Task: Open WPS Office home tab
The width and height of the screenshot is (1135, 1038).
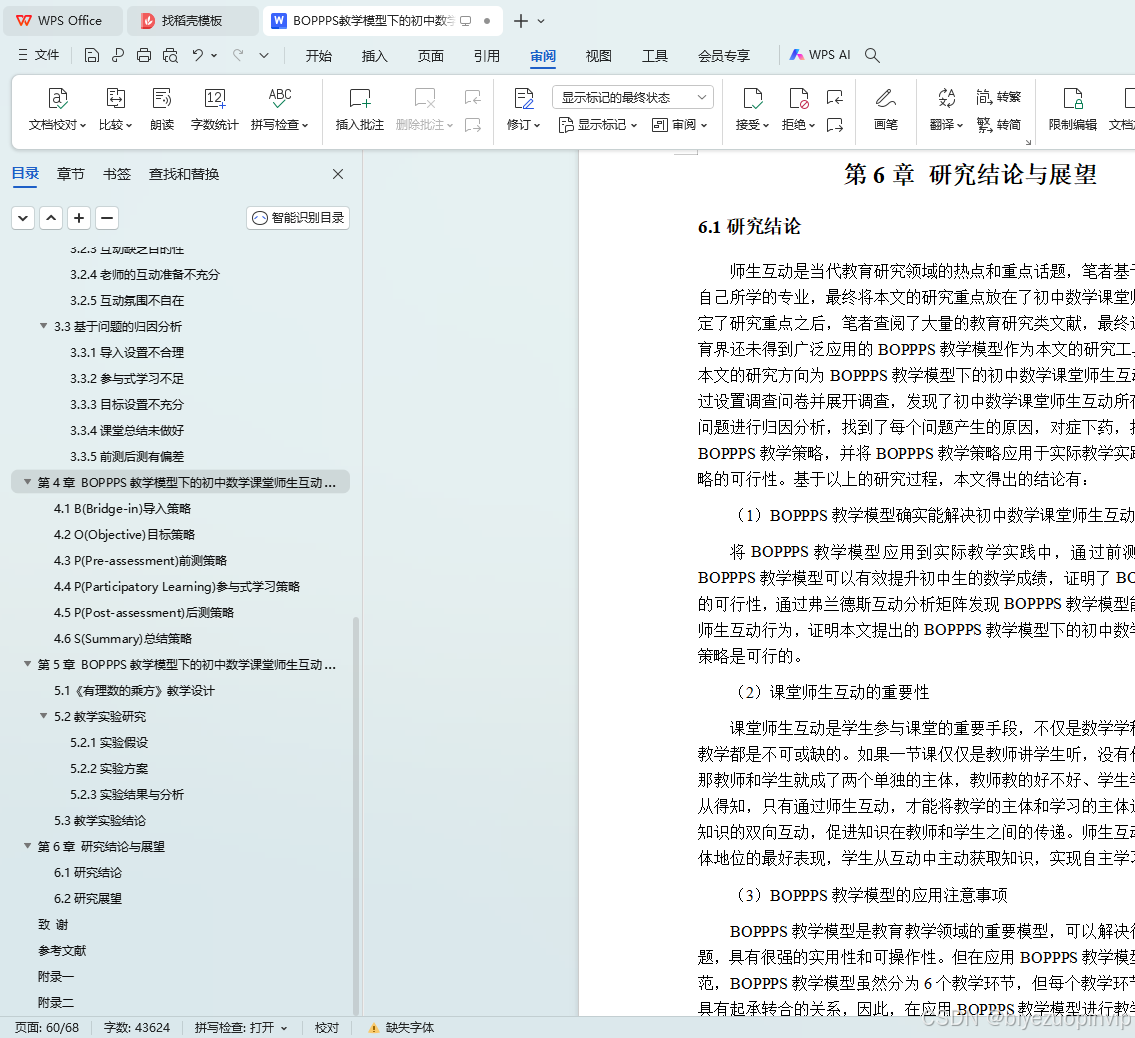Action: [61, 21]
